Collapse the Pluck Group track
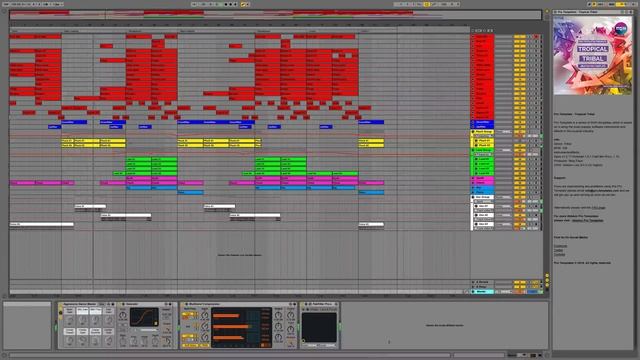 coord(473,132)
